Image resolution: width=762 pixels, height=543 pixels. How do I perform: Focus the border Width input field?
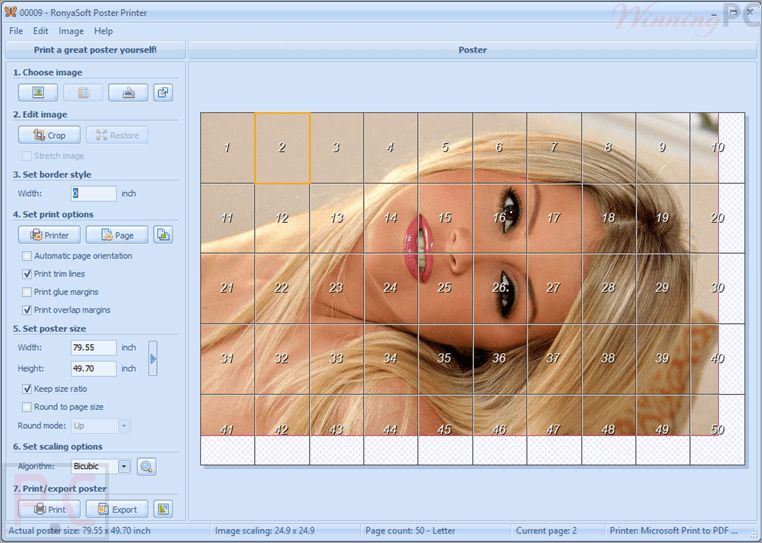[94, 193]
